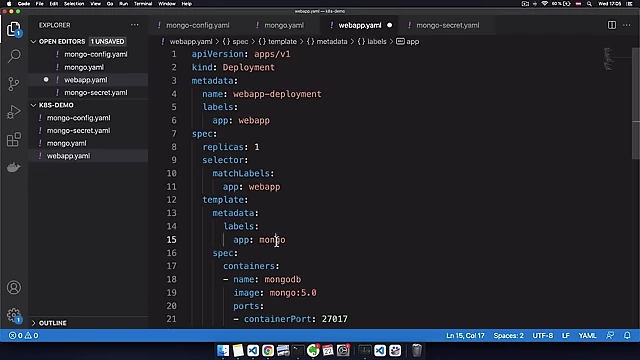Click the mongo:5.0 image value
Image resolution: width=640 pixels, height=360 pixels.
(293, 293)
